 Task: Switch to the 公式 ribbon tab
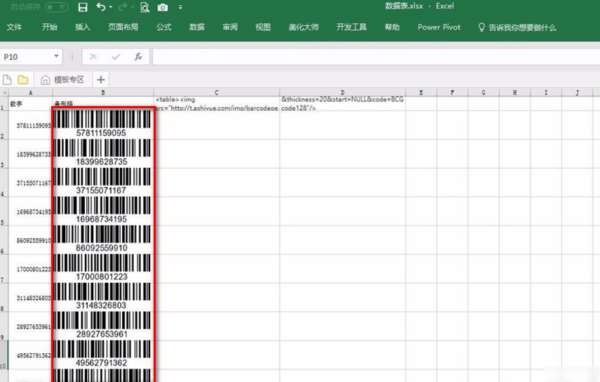[164, 27]
